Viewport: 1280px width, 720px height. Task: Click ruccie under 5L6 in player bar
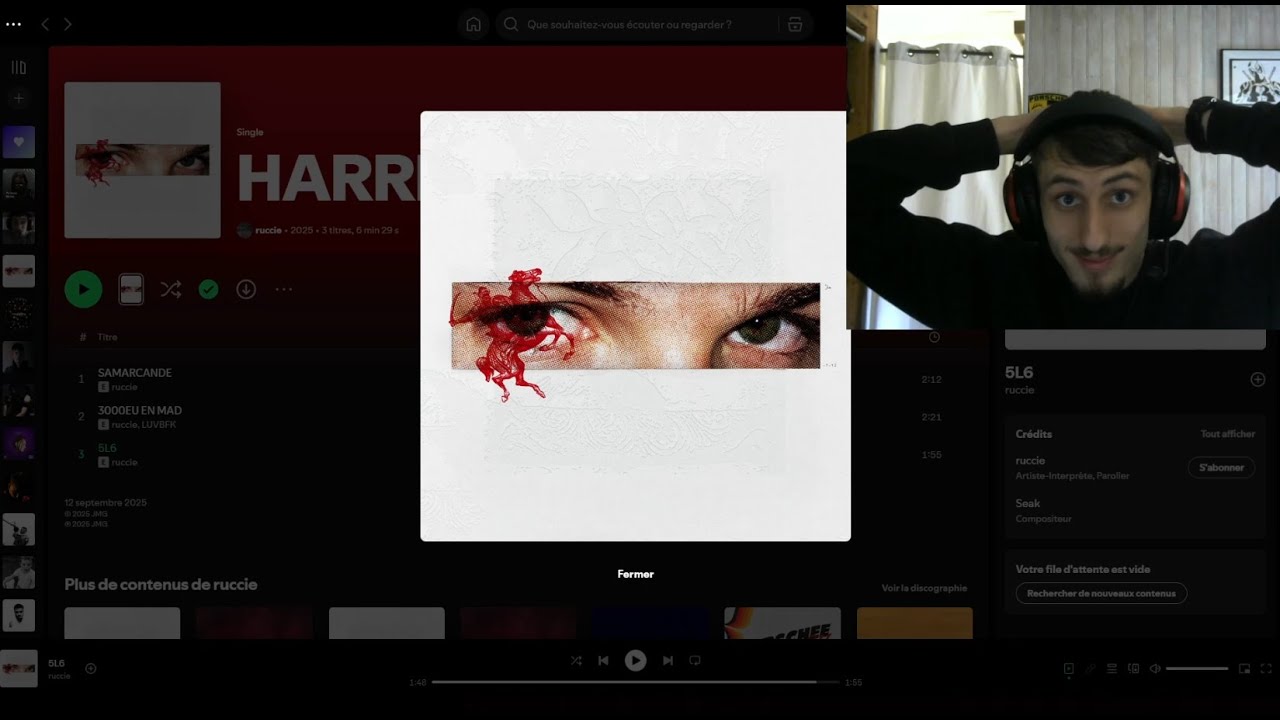coord(59,676)
